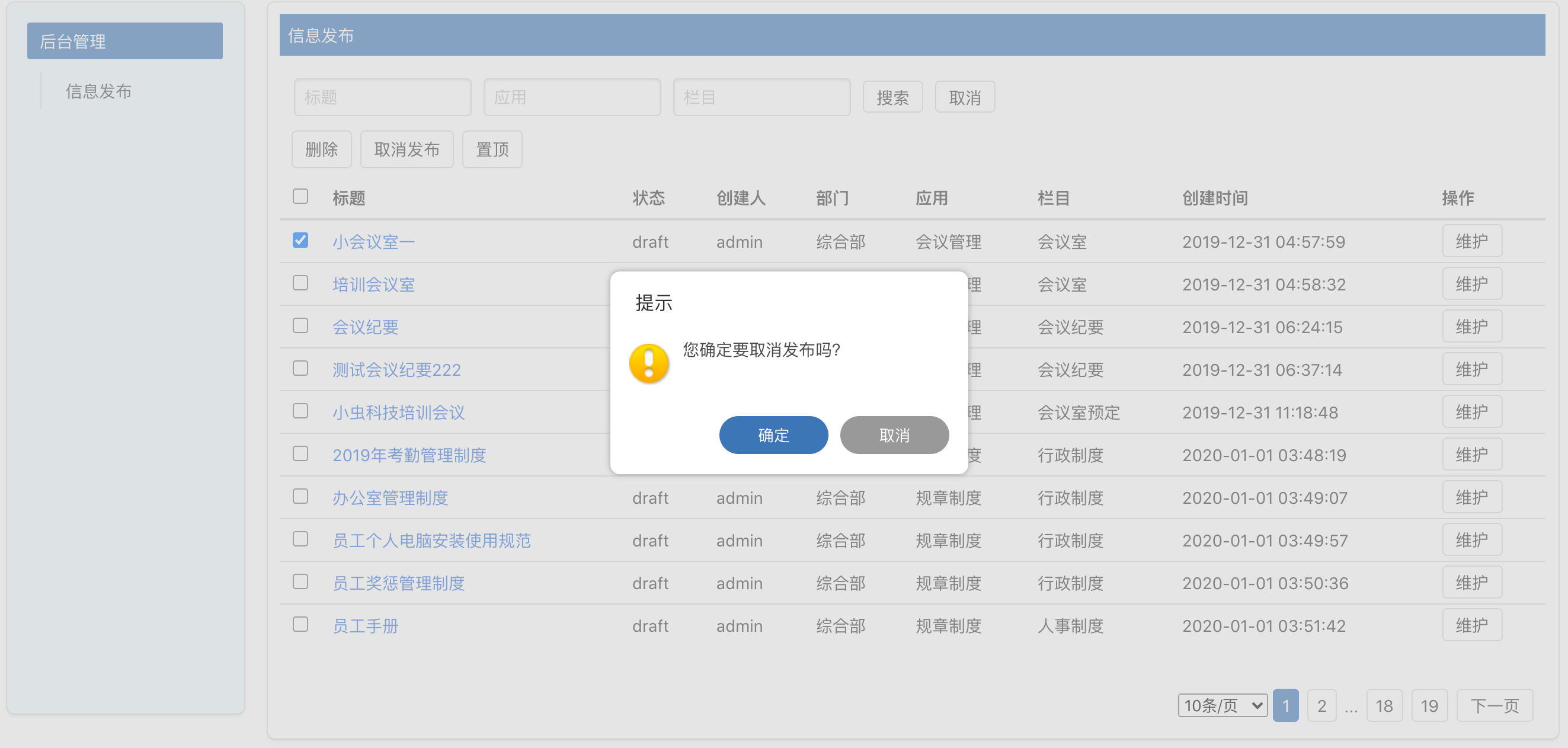Click 维护 for the 2019年考勤管理制度 row
Viewport: 1568px width, 748px height.
pyautogui.click(x=1471, y=454)
